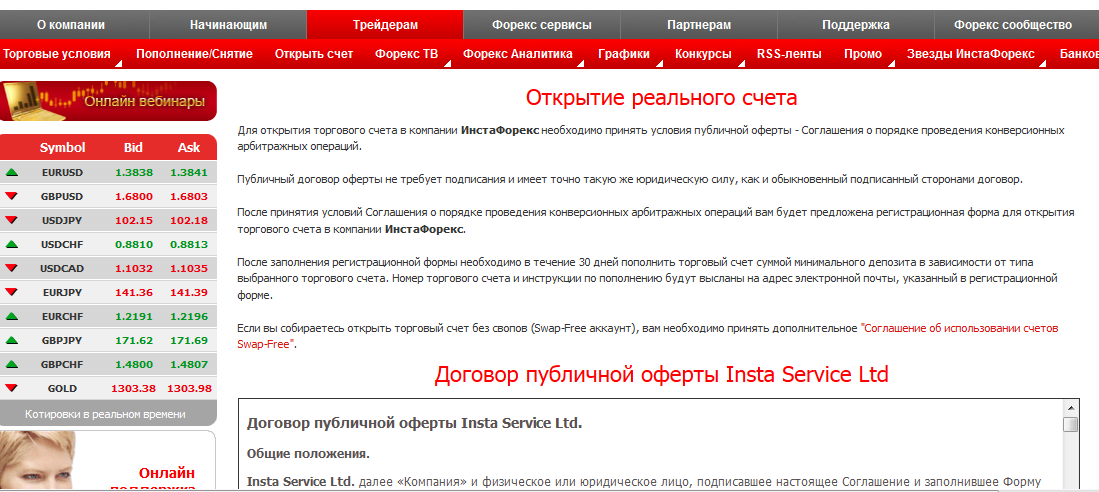The width and height of the screenshot is (1099, 492).
Task: Open the О компании menu
Action: (71, 25)
